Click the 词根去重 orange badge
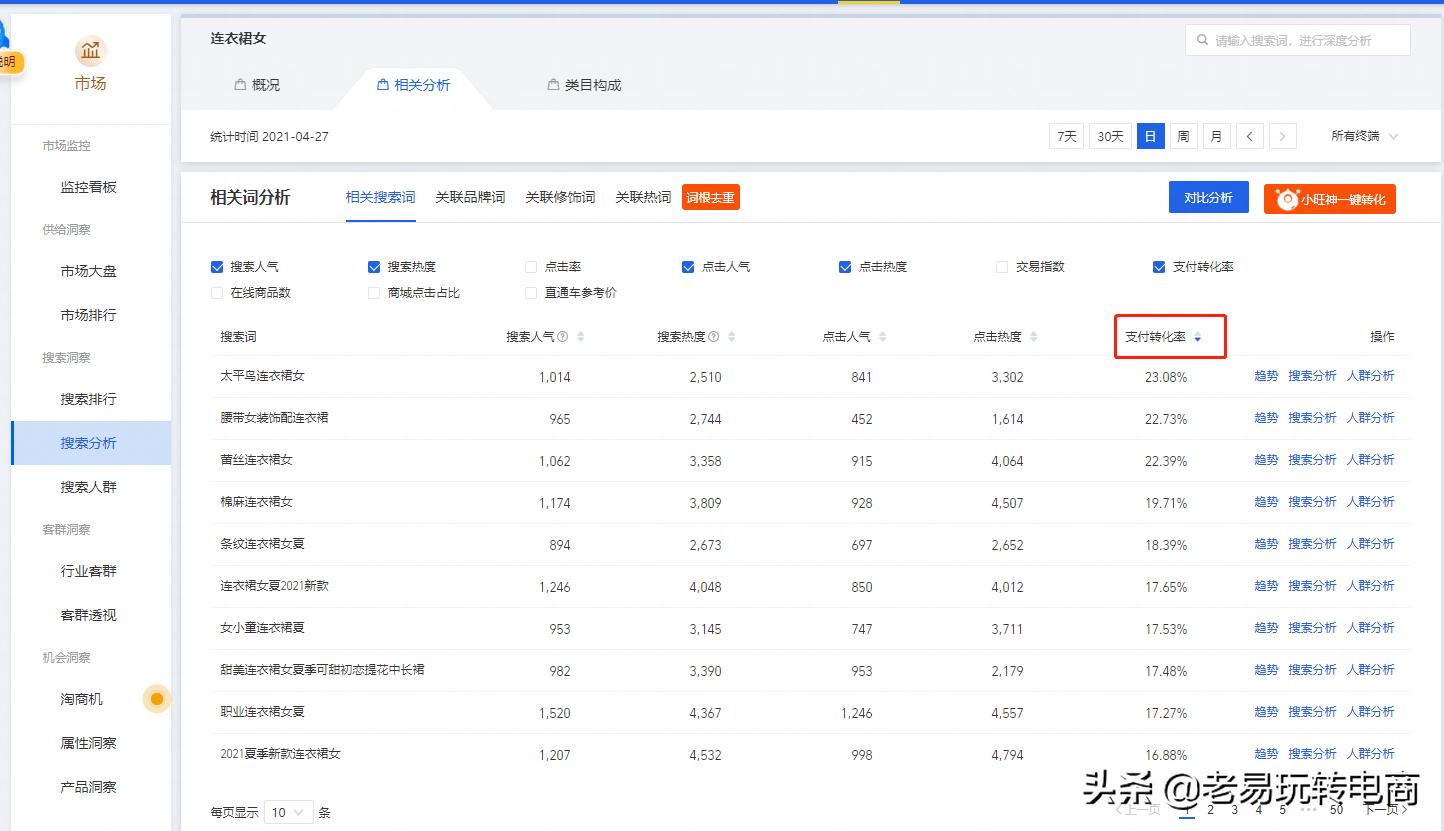The image size is (1444, 831). pyautogui.click(x=710, y=197)
